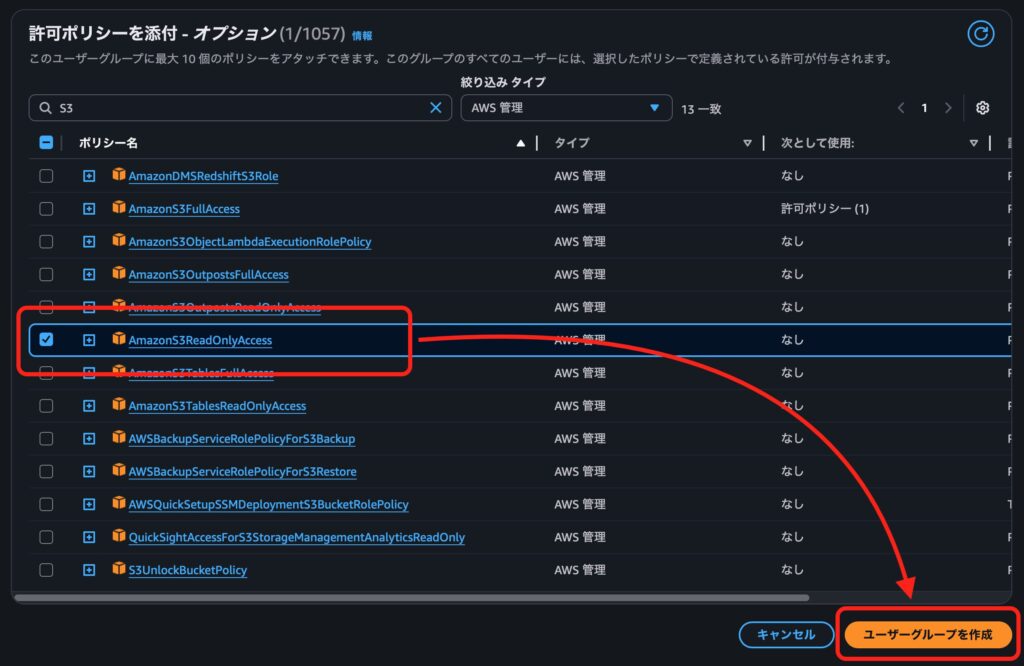Click 許可ポリシー (1) in the AmazonS3FullAccess row
The height and width of the screenshot is (666, 1024).
pos(825,209)
